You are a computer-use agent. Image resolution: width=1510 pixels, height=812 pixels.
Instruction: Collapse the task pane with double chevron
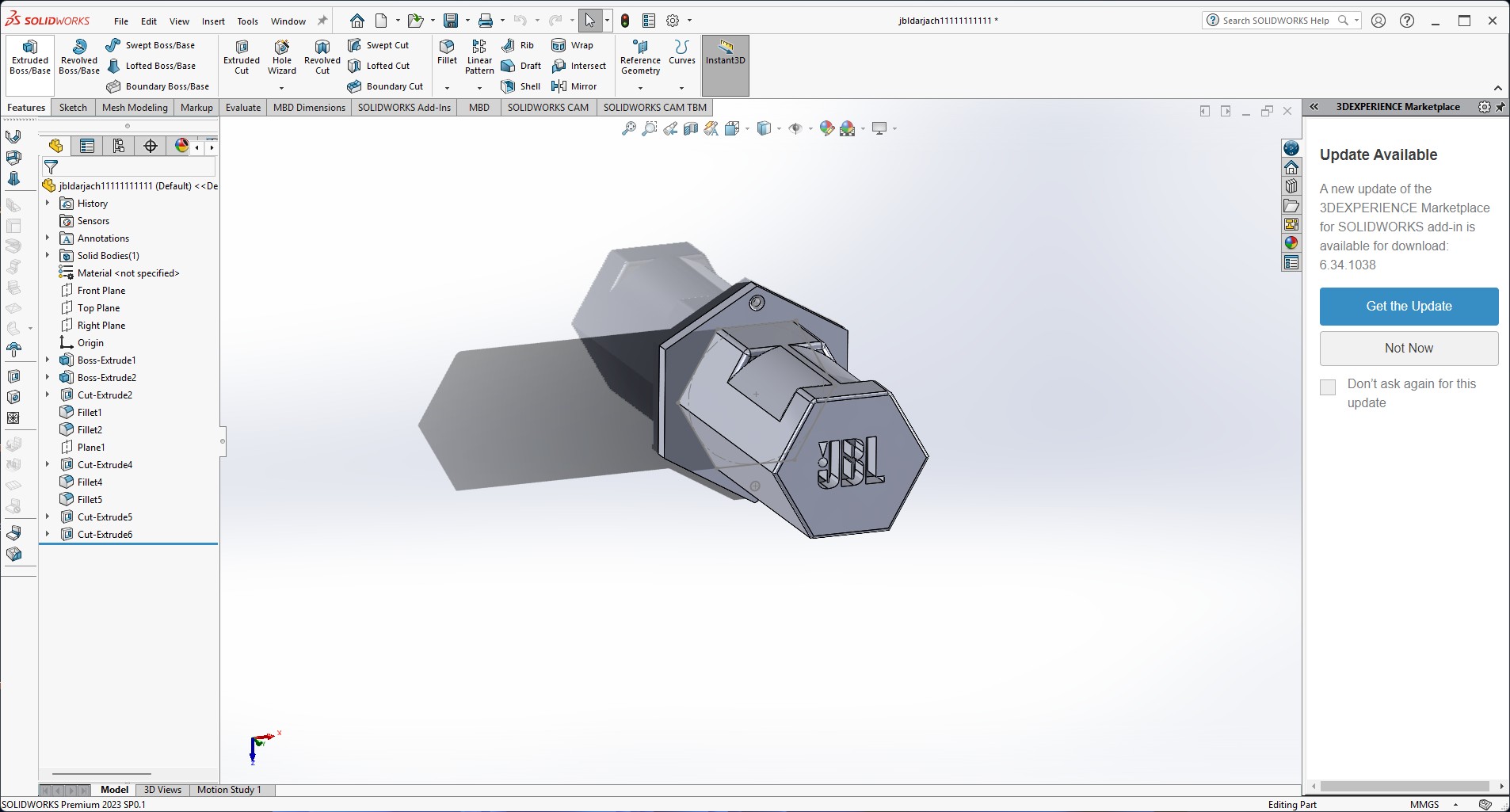(x=1314, y=107)
